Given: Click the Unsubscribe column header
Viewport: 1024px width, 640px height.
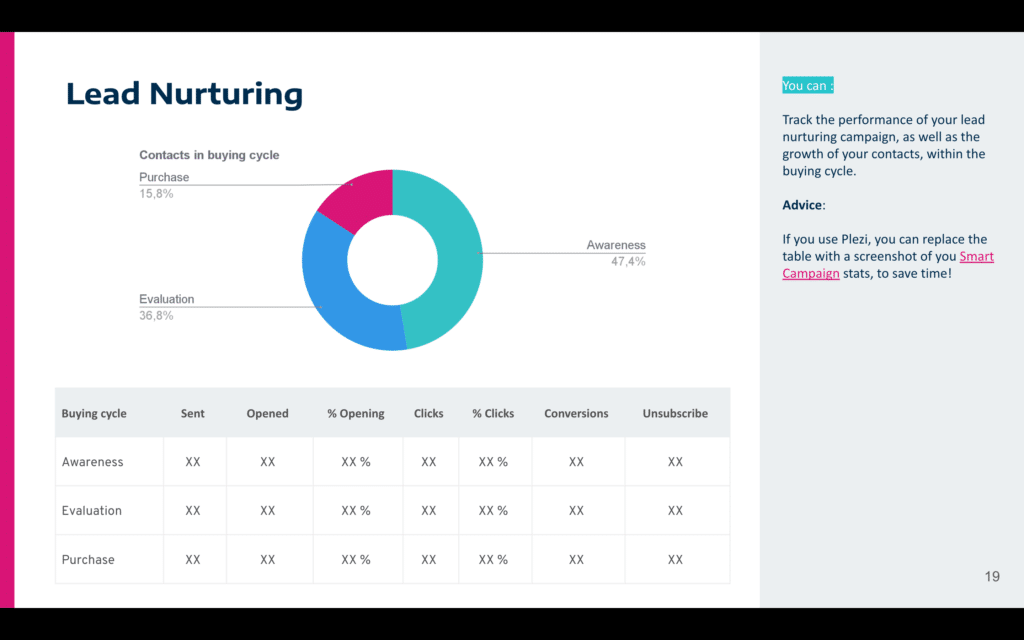Looking at the screenshot, I should coord(675,412).
